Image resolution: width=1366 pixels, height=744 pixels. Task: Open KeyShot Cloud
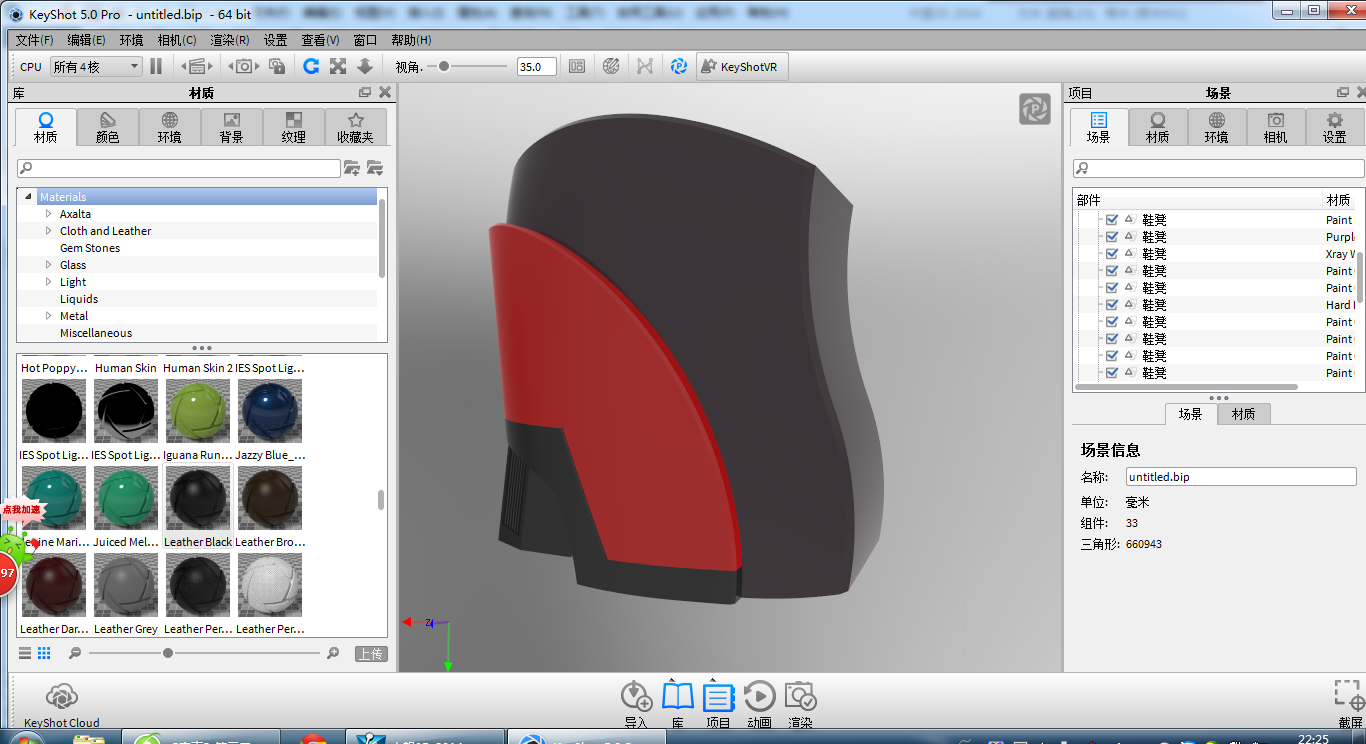pos(62,698)
